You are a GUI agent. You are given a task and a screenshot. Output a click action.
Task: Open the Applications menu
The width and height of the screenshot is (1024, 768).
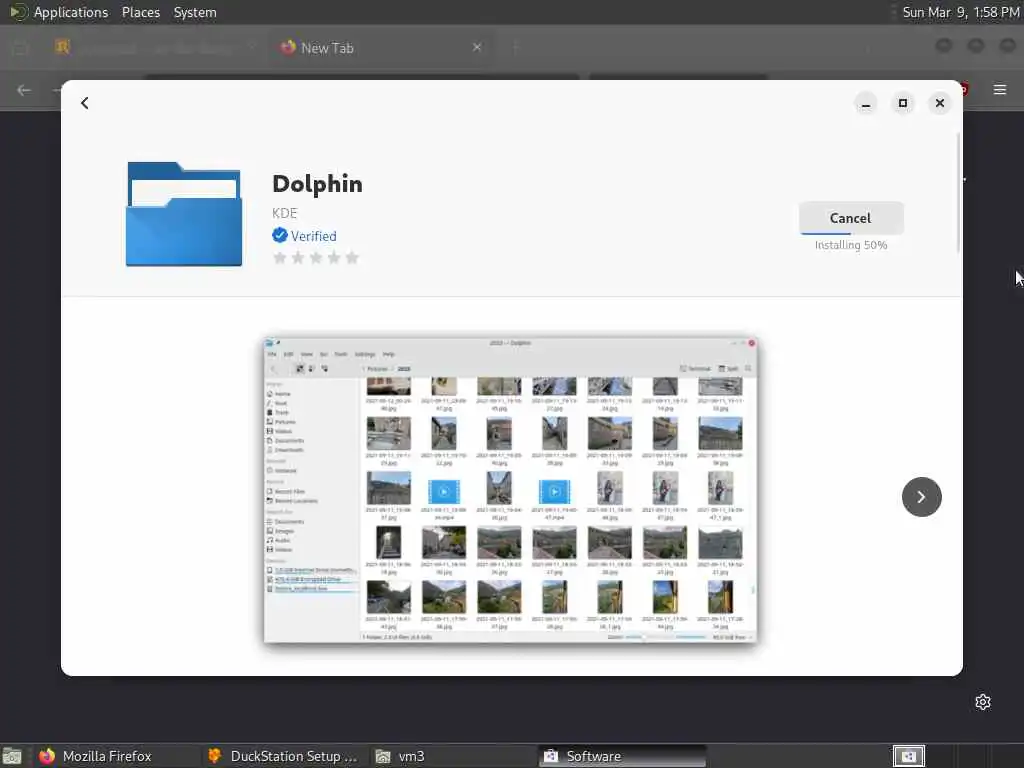pyautogui.click(x=71, y=12)
